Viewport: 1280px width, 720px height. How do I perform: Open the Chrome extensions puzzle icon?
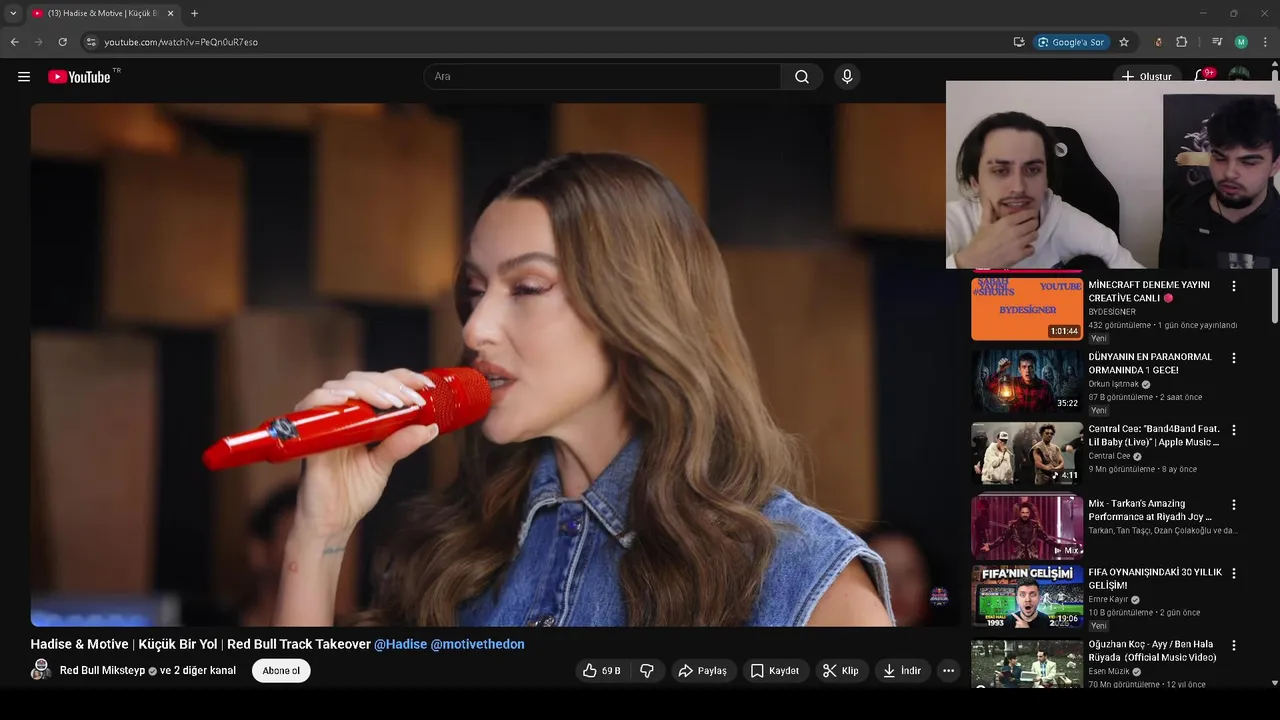point(1181,42)
